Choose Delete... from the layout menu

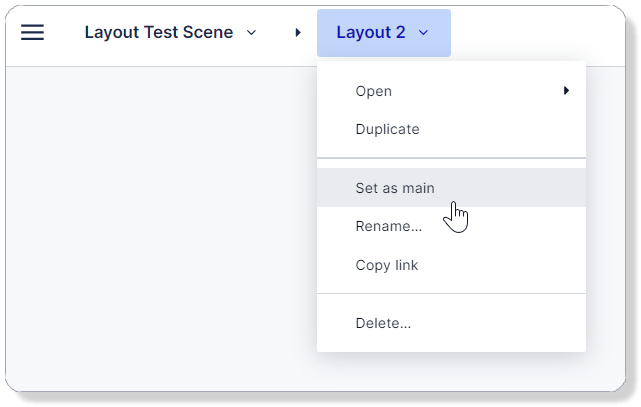pos(383,323)
